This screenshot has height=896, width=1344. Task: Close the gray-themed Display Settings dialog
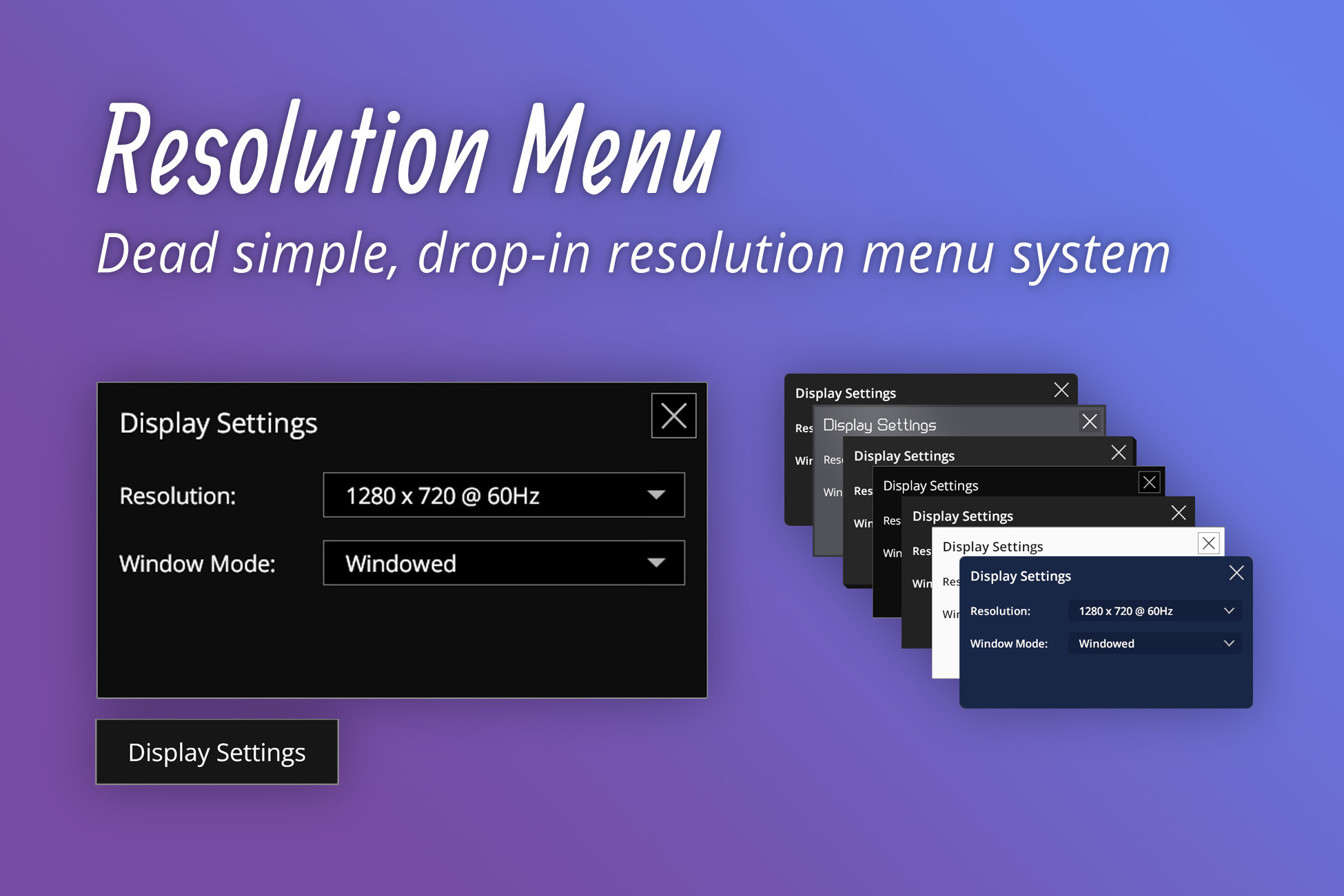[x=1090, y=421]
